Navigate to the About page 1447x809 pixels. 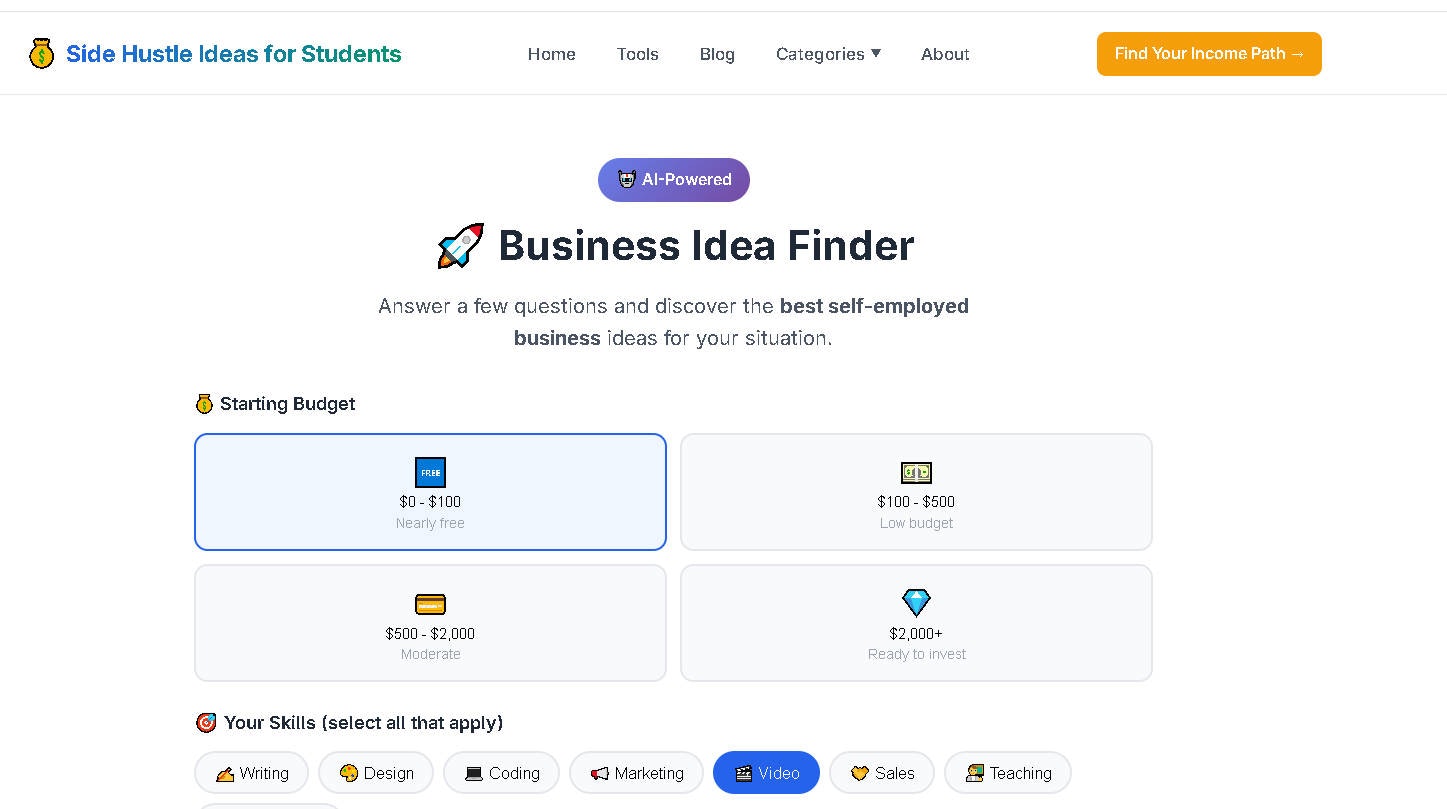click(944, 54)
